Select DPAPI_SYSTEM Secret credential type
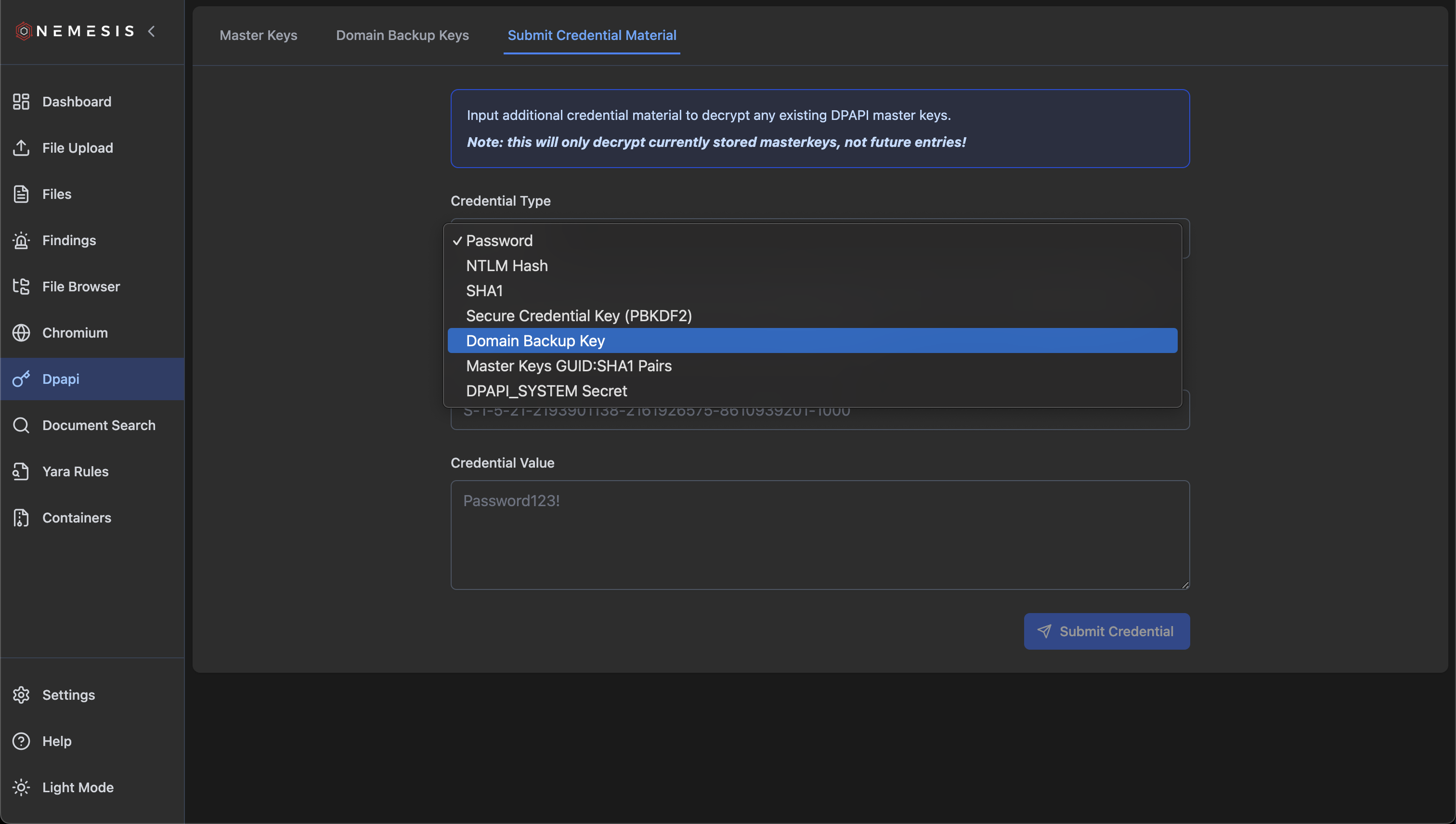 click(546, 391)
